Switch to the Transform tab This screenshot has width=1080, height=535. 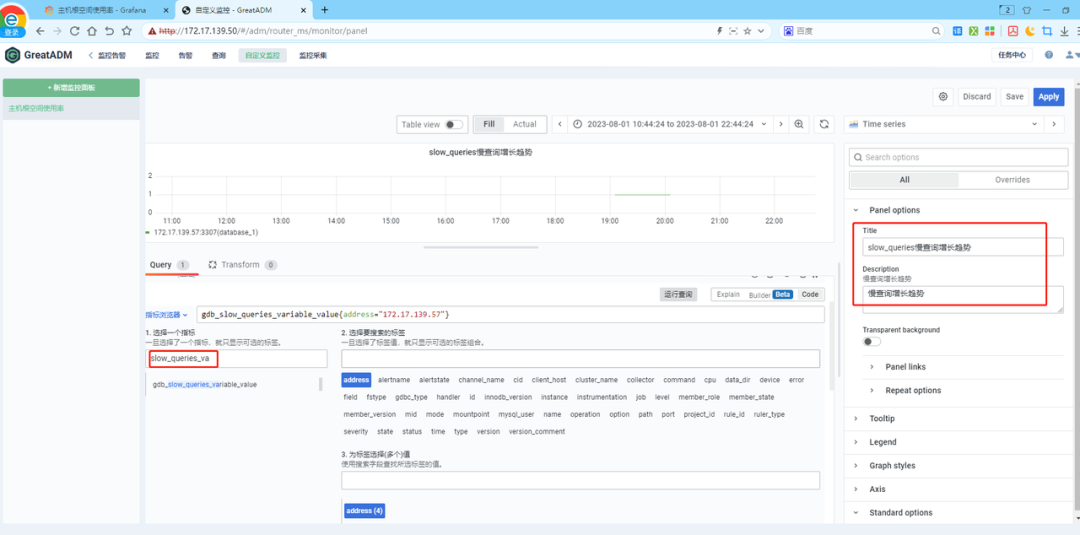coord(240,265)
